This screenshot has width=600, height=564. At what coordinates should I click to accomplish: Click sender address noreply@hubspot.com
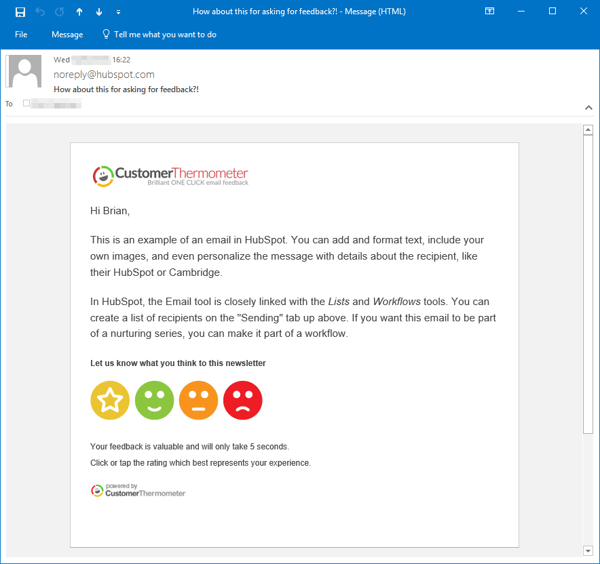click(103, 74)
